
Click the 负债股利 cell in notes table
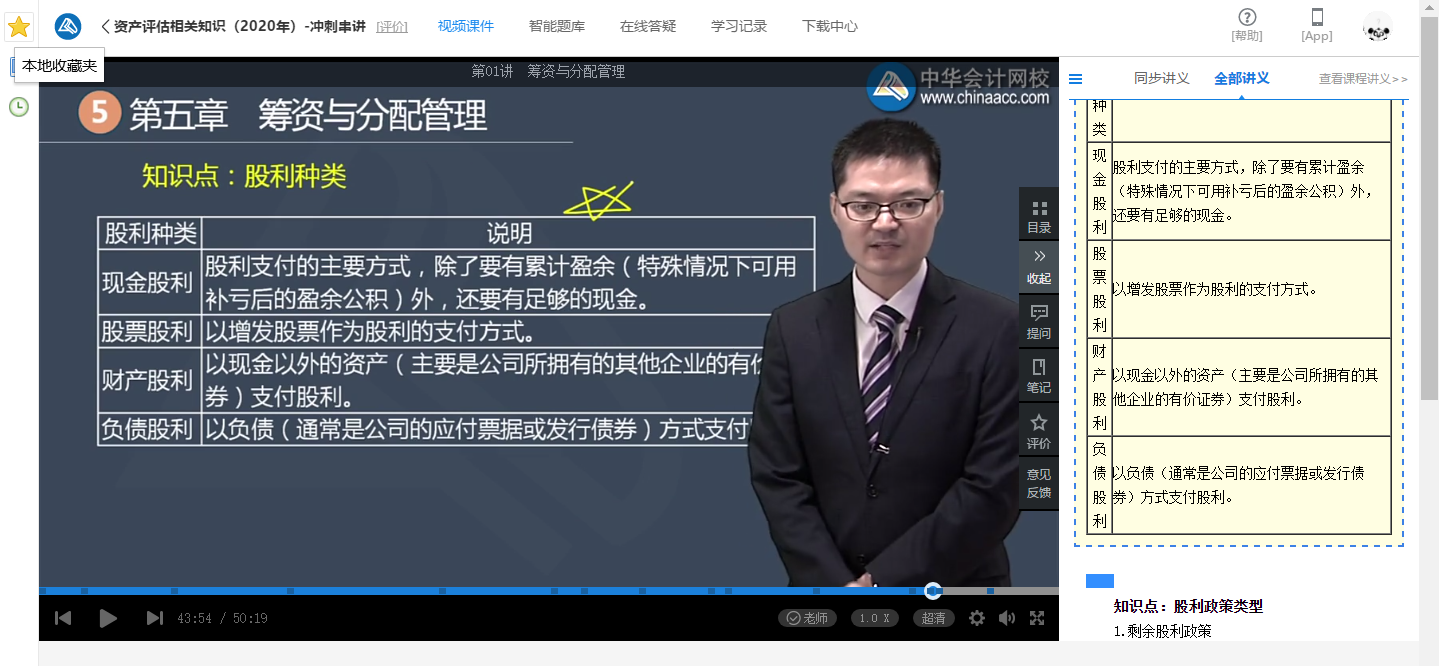(1099, 485)
